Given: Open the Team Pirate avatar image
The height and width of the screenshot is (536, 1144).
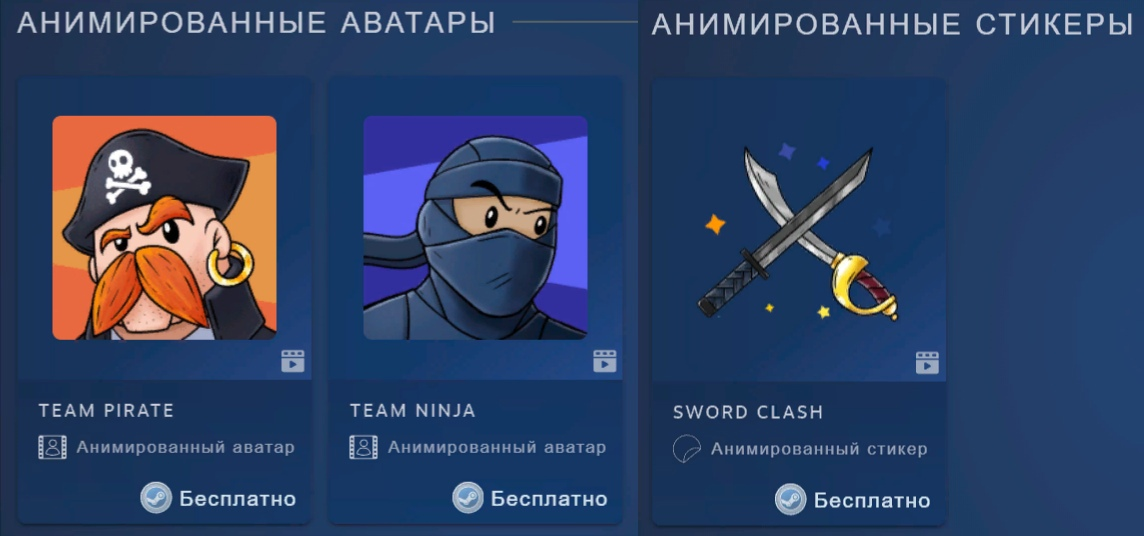Looking at the screenshot, I should pos(164,228).
